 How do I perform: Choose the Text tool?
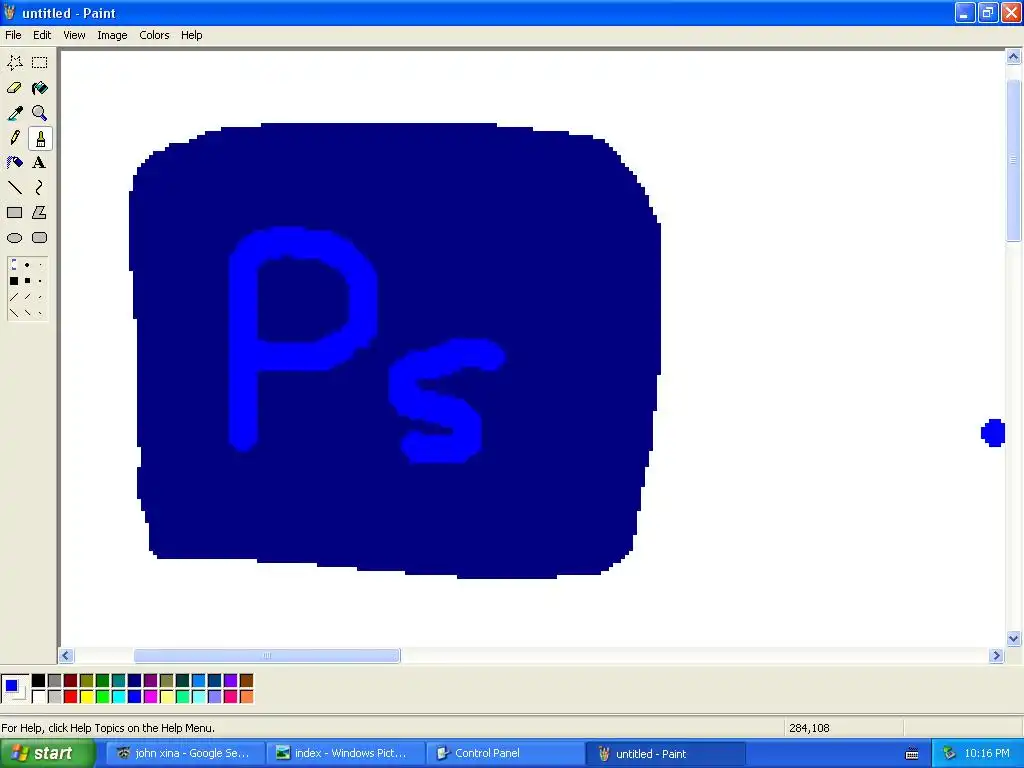click(40, 163)
